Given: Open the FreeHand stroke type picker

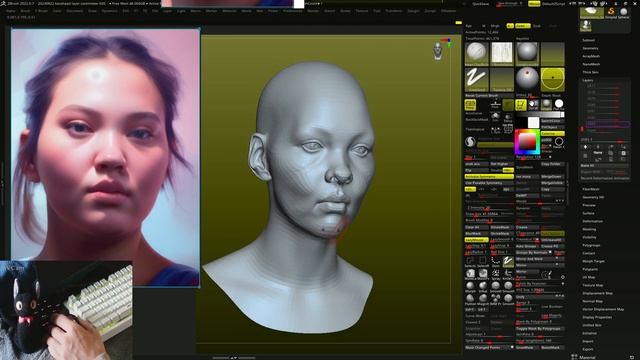Looking at the screenshot, I should point(476,79).
